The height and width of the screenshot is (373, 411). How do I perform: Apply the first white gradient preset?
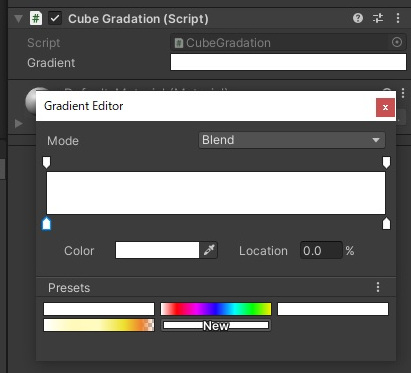99,309
